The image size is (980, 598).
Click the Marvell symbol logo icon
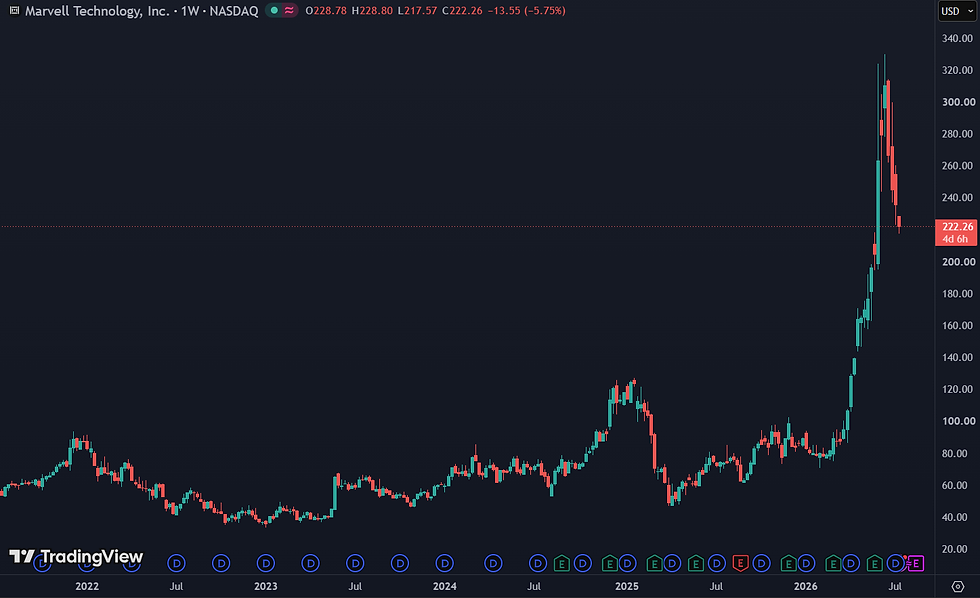[14, 11]
